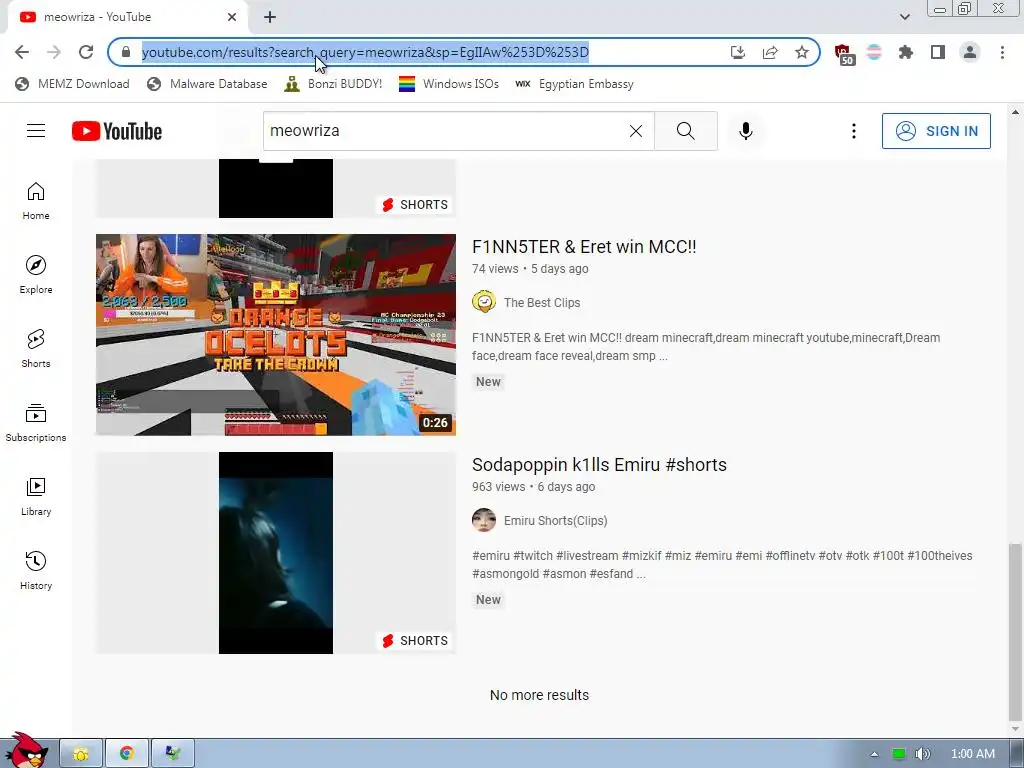Share this page icon in address bar
Viewport: 1024px width, 768px height.
pyautogui.click(x=770, y=52)
